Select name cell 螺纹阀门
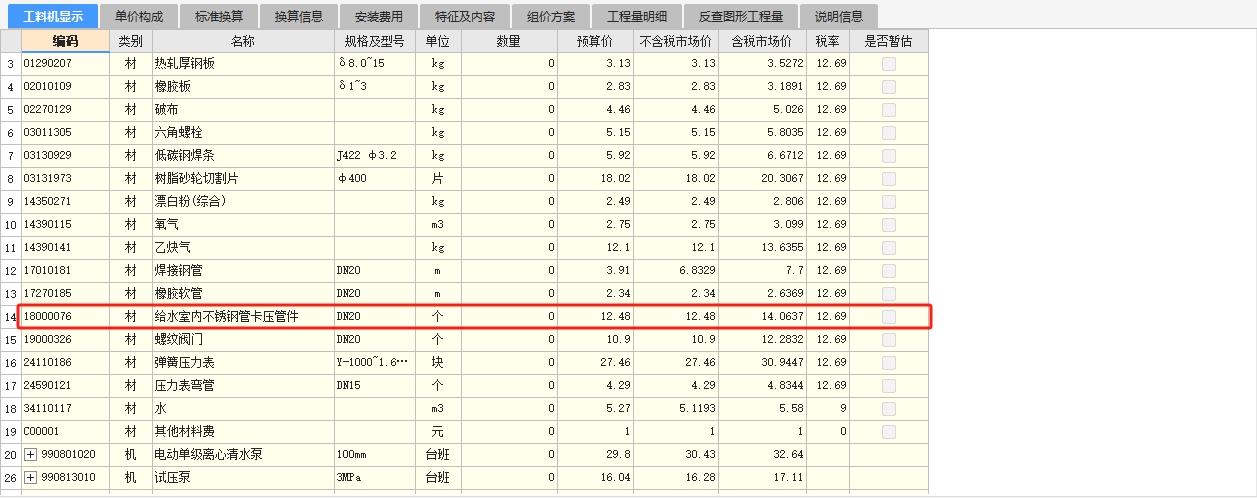The height and width of the screenshot is (498, 1257). pos(243,339)
